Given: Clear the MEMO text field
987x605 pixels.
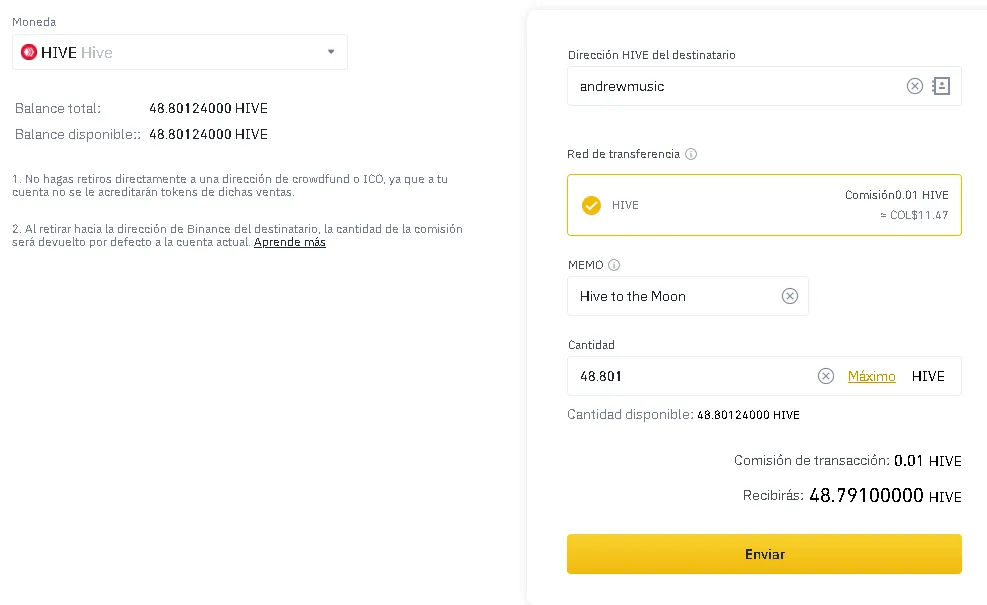Looking at the screenshot, I should click(789, 296).
